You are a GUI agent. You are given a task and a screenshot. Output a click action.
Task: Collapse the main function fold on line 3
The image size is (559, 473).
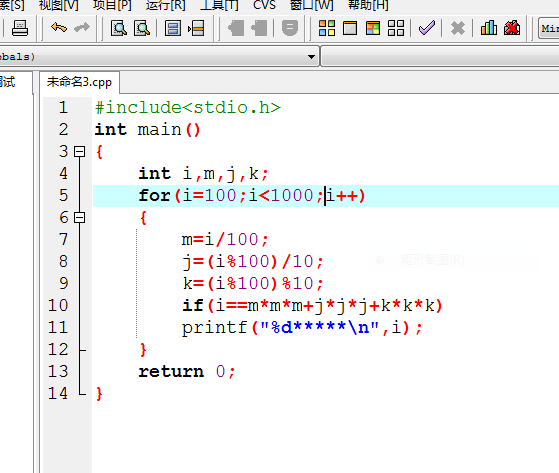(x=80, y=151)
